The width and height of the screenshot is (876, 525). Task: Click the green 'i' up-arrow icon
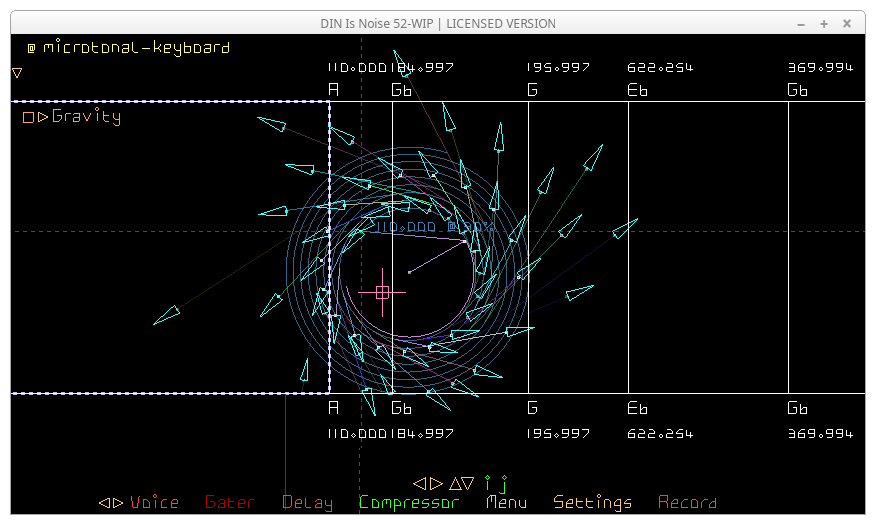click(488, 483)
